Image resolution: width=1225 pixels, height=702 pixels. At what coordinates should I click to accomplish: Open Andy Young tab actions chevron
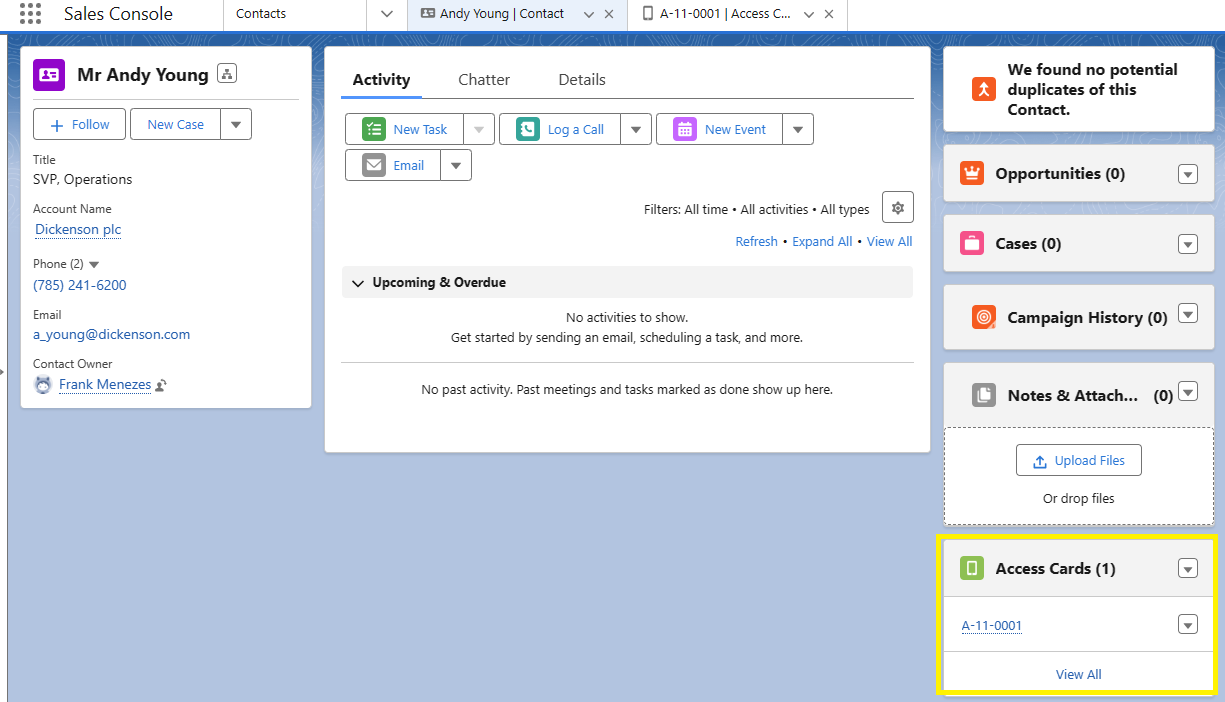(x=588, y=14)
